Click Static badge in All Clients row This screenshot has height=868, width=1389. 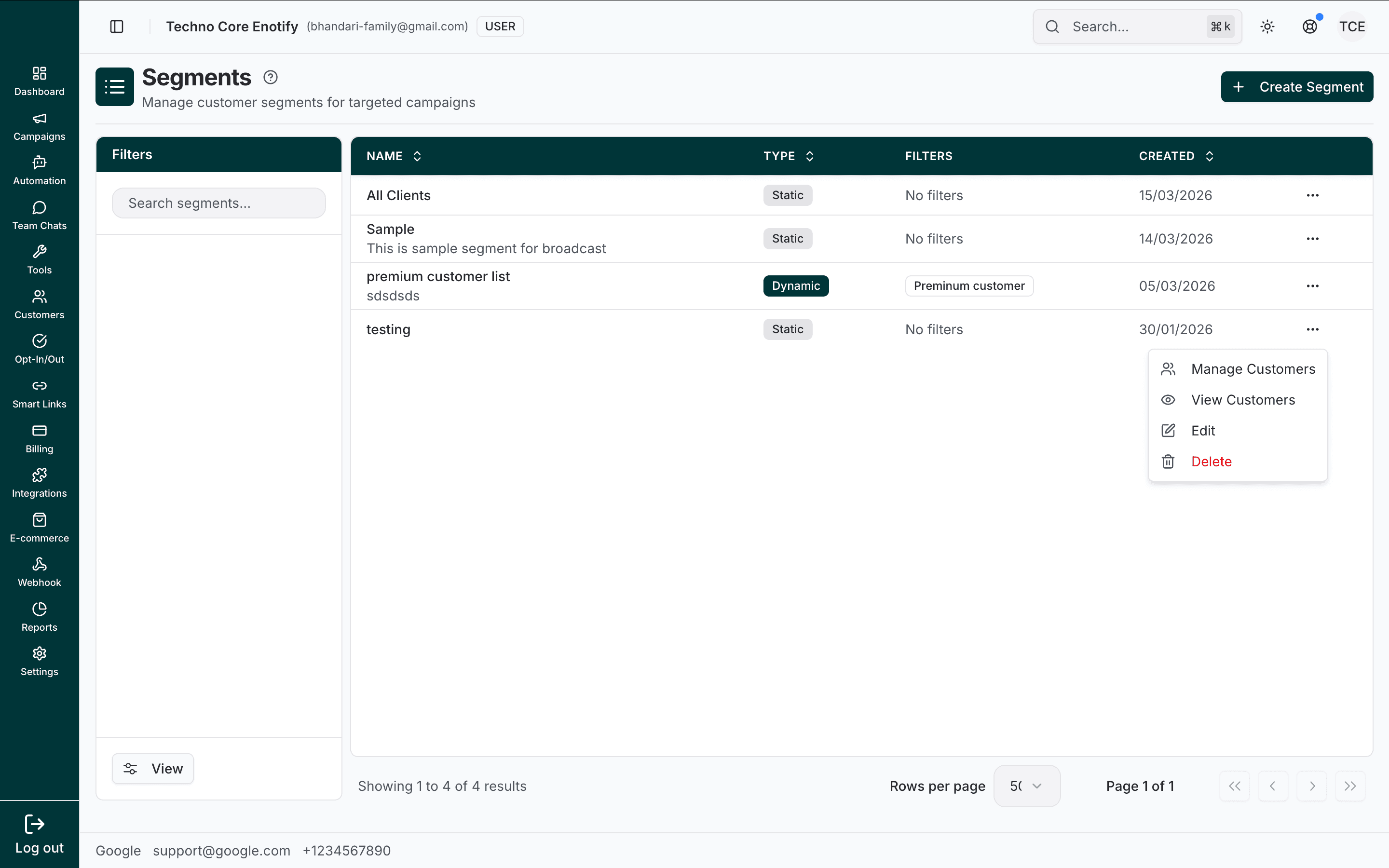[x=788, y=195]
